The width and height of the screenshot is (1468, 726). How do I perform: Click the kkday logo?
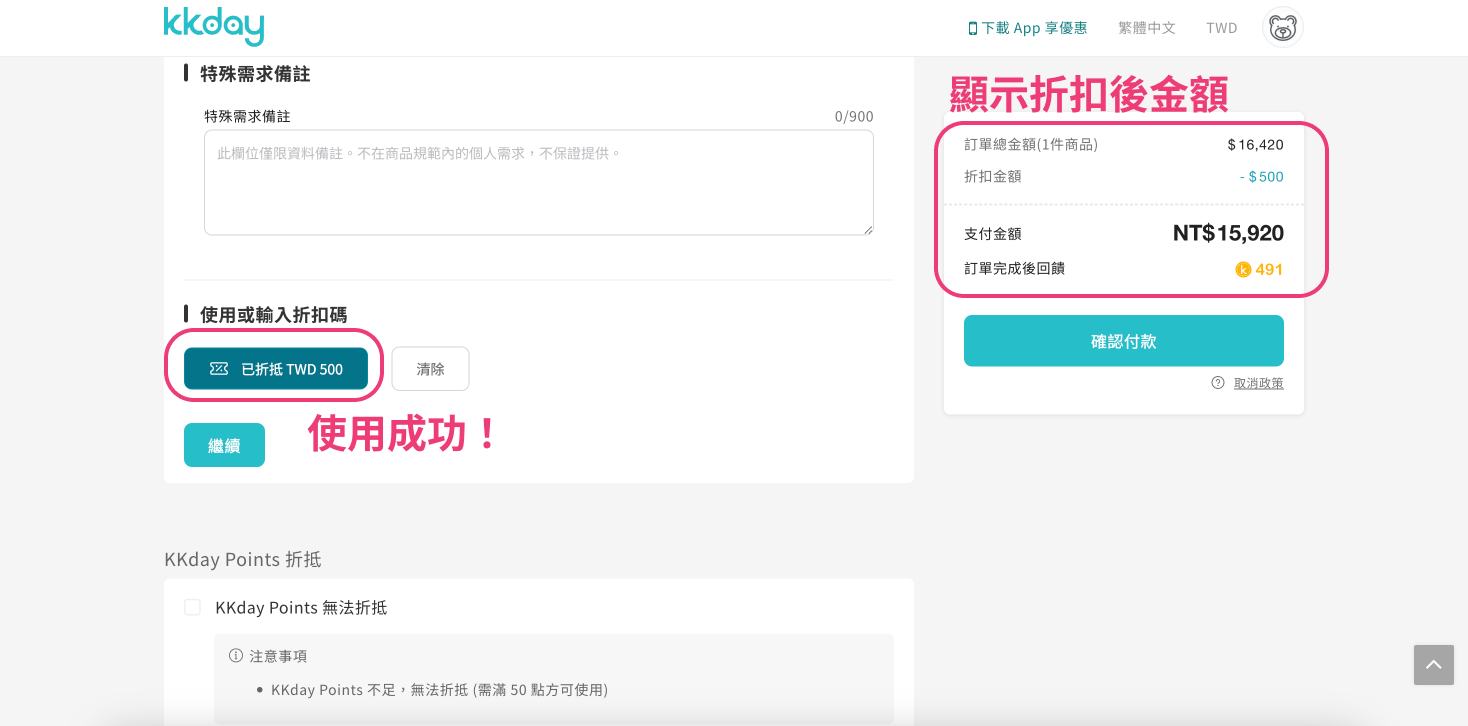coord(213,27)
